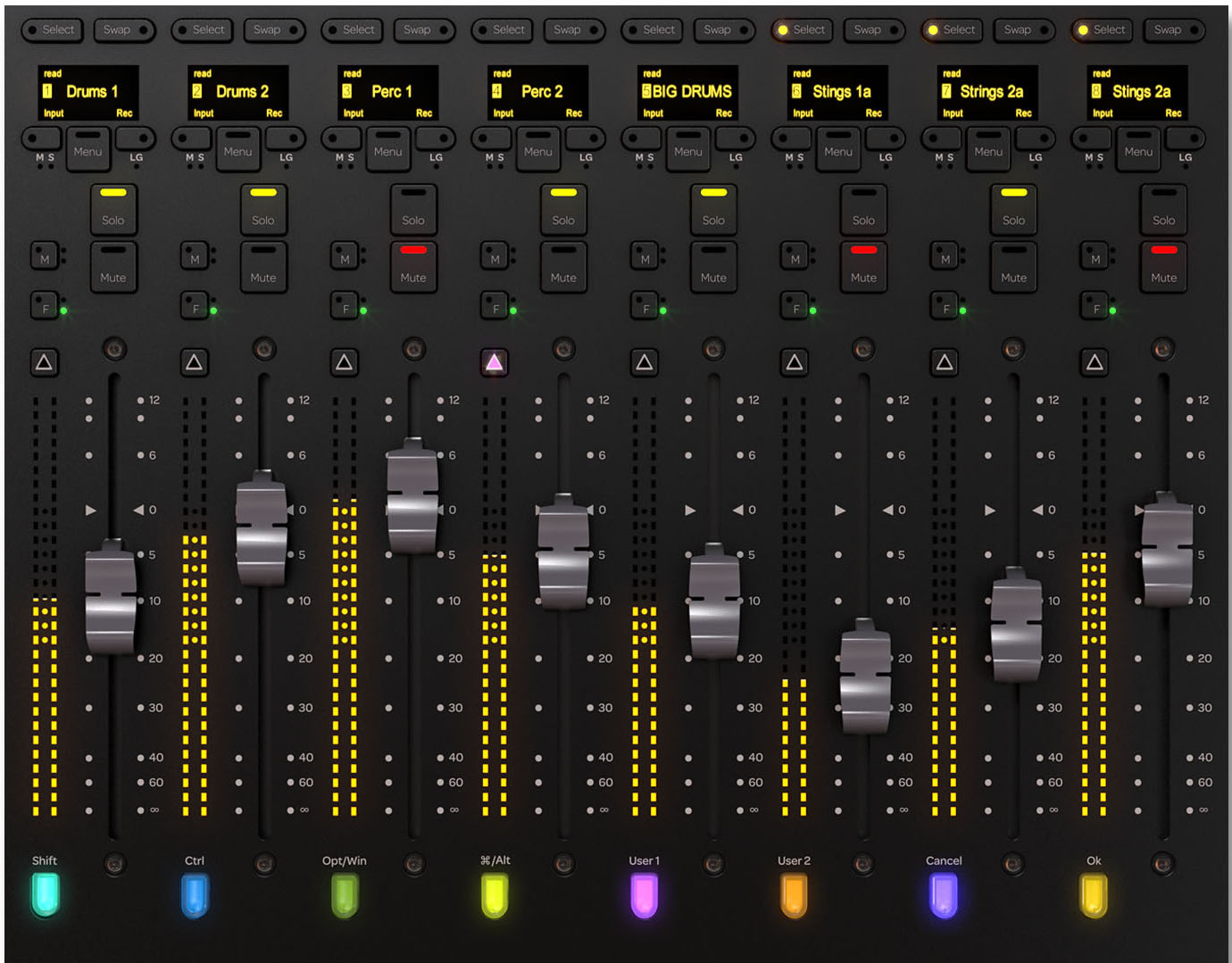Viewport: 1232px width, 963px height.
Task: Click the Stings 1a fader cap
Action: tap(865, 676)
